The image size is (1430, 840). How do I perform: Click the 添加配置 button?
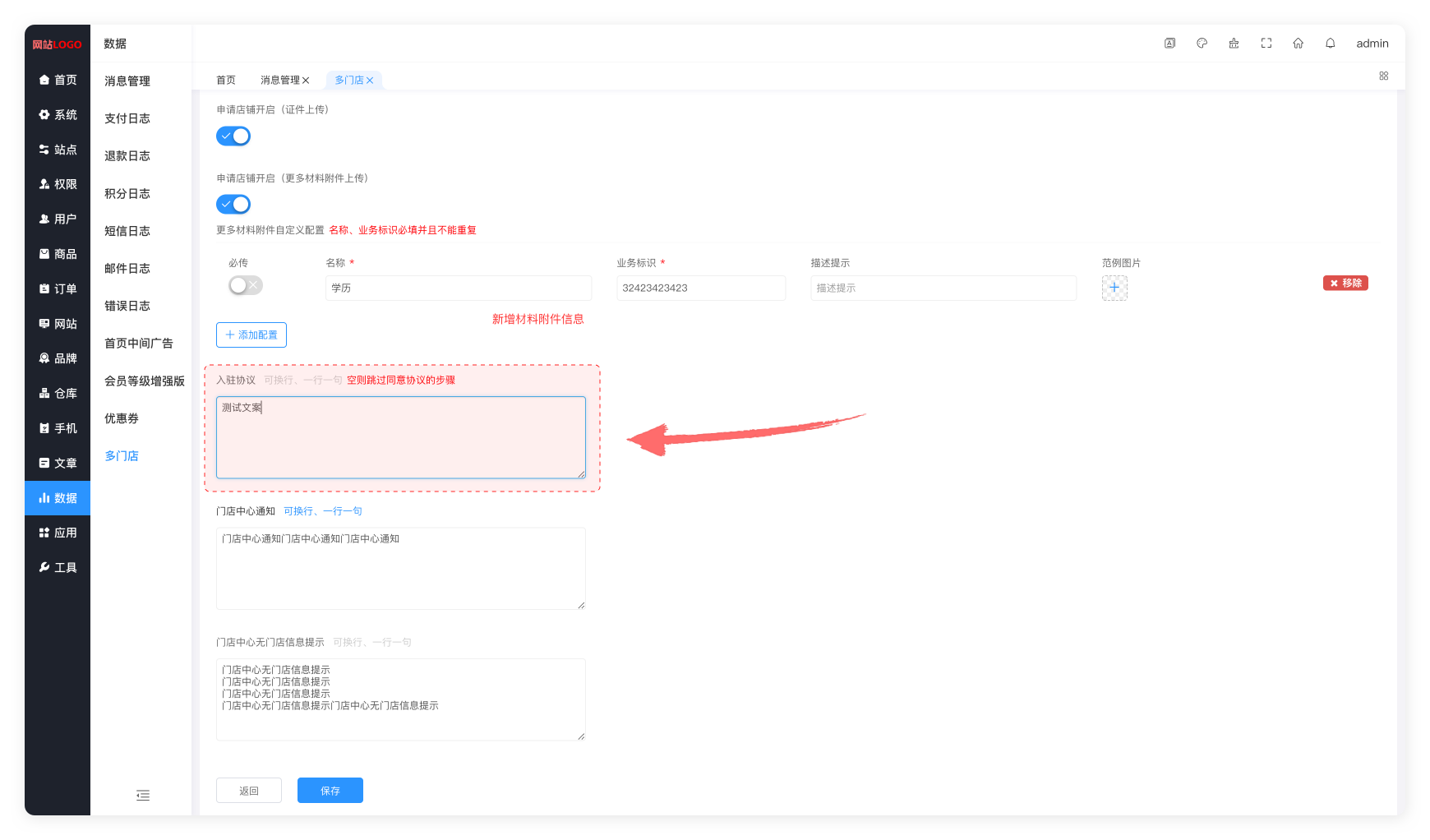tap(251, 335)
